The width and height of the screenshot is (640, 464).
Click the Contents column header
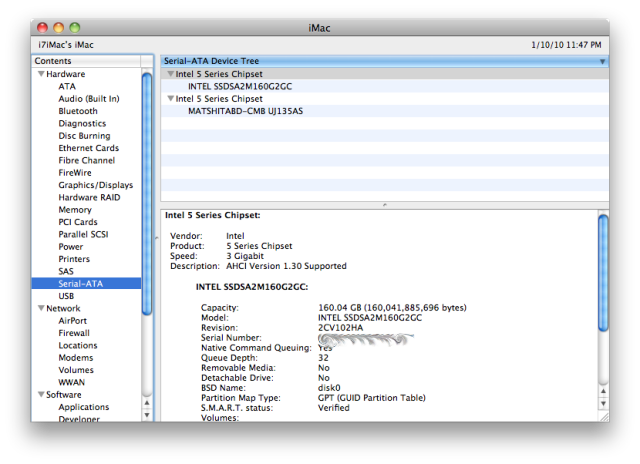tap(87, 61)
